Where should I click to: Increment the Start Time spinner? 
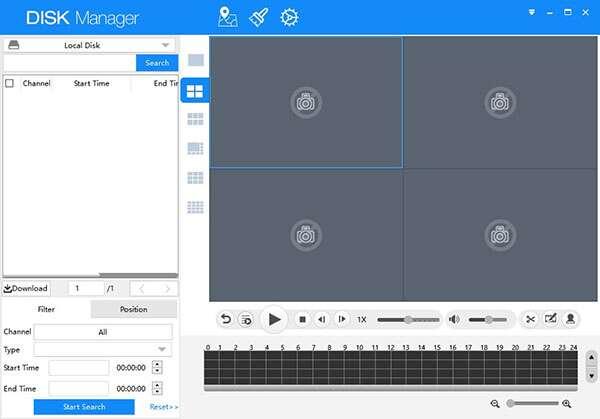click(x=159, y=364)
